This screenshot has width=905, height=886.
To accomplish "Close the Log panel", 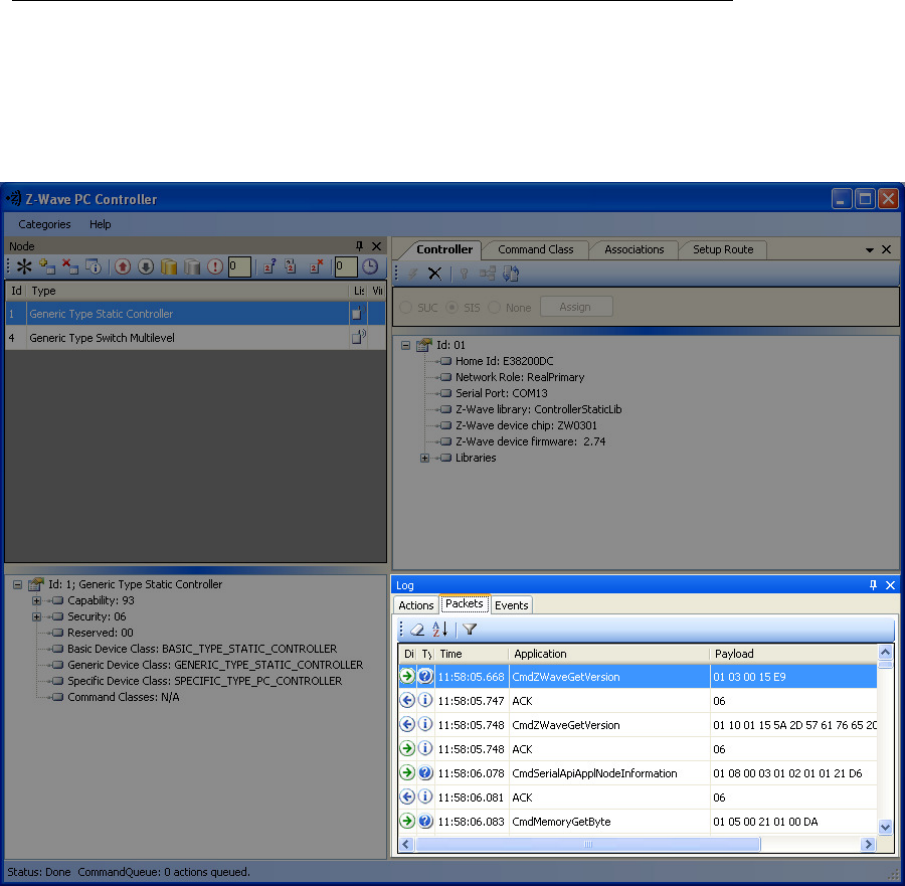I will 890,585.
